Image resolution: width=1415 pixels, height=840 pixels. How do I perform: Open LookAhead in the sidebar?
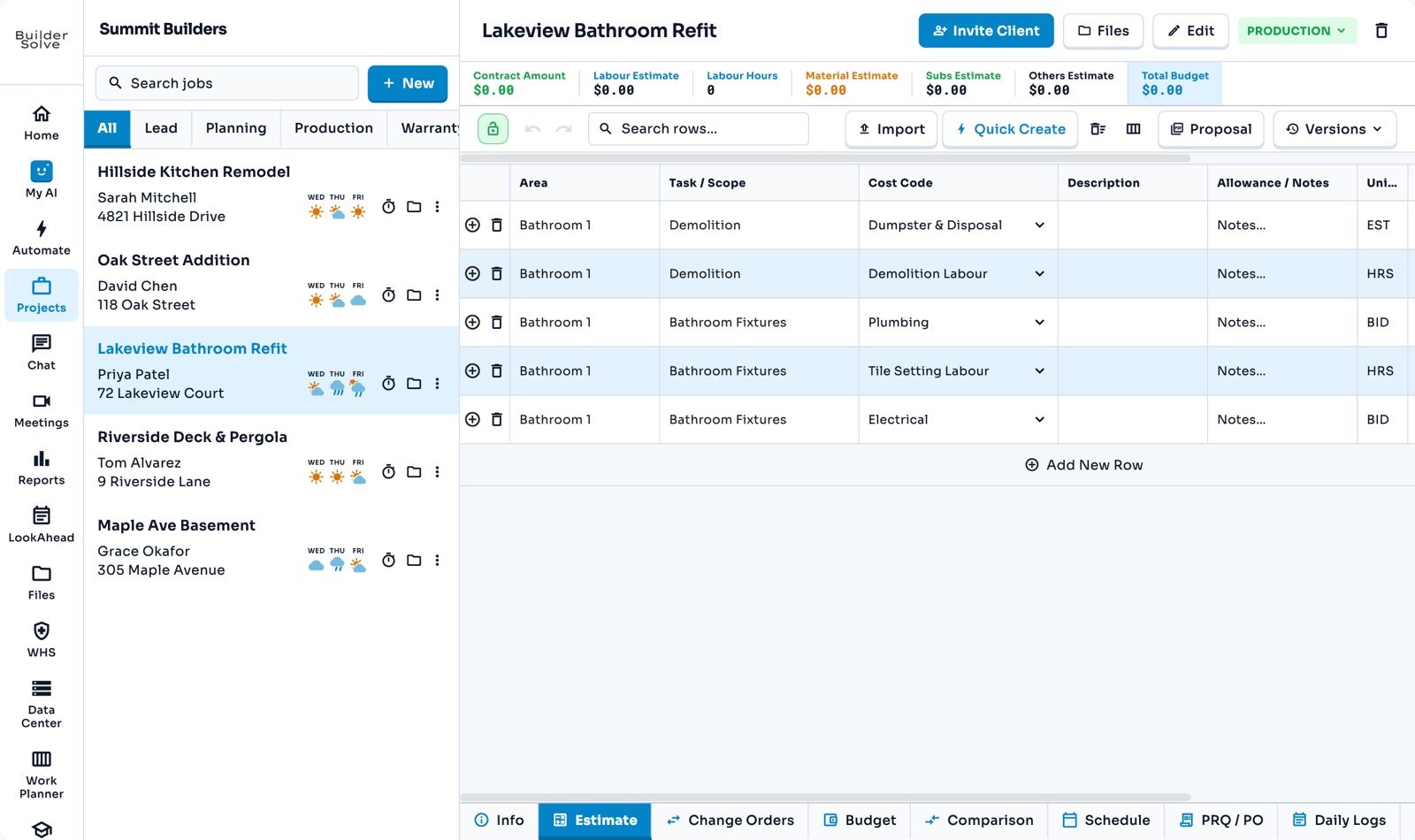tap(42, 524)
